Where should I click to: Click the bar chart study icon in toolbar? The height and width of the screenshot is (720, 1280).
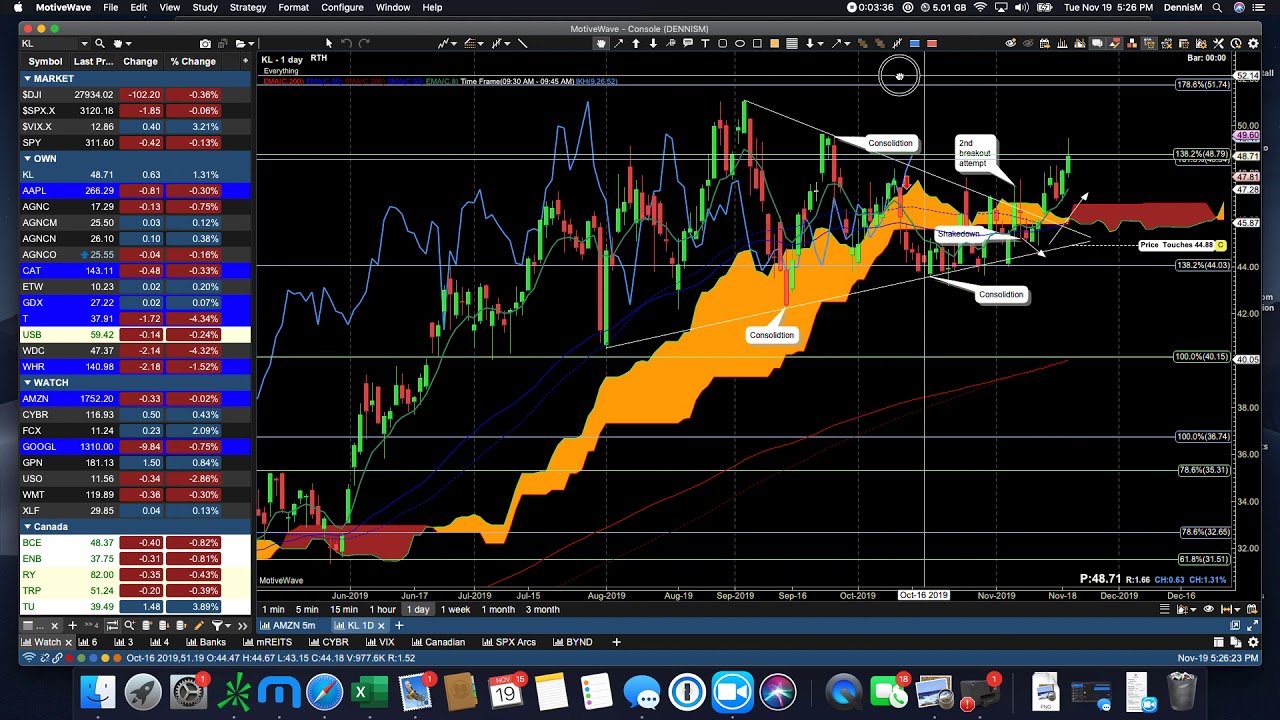[x=1062, y=43]
